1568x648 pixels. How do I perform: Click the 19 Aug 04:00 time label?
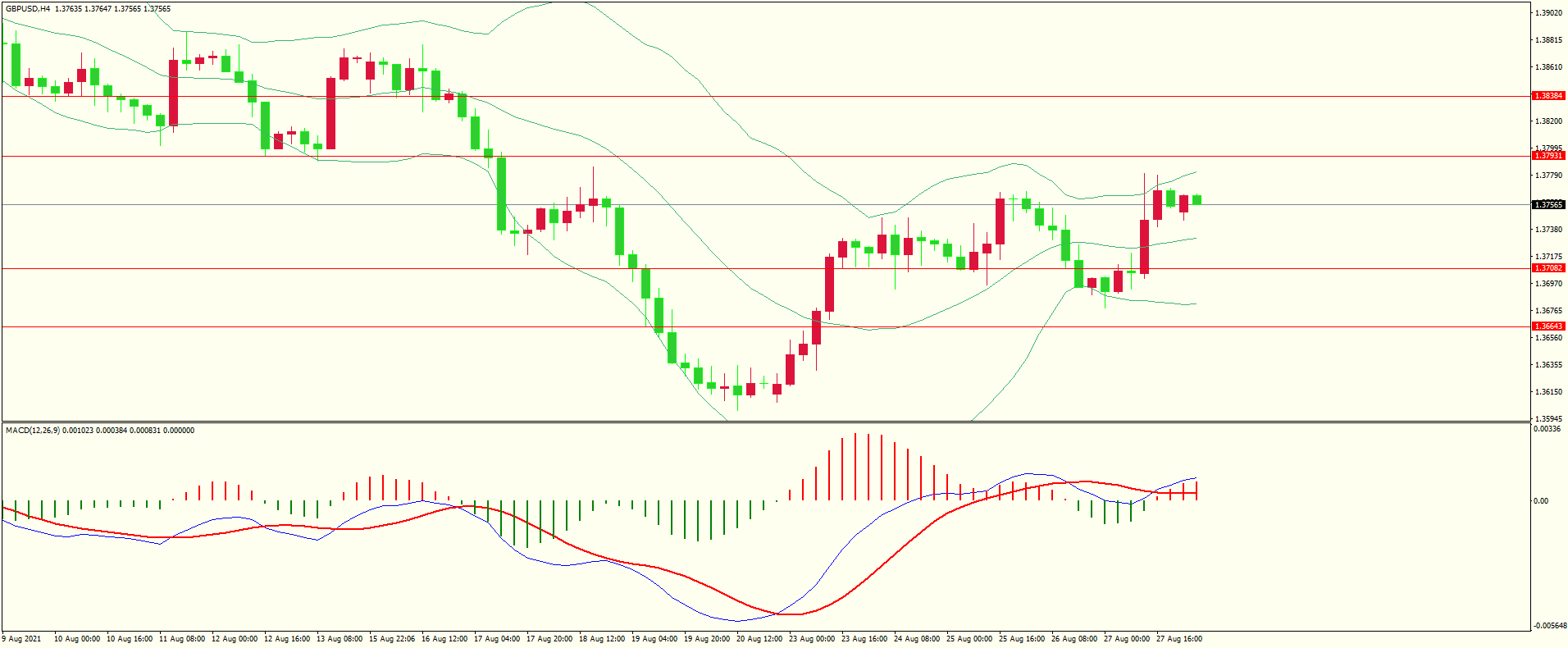(x=654, y=639)
